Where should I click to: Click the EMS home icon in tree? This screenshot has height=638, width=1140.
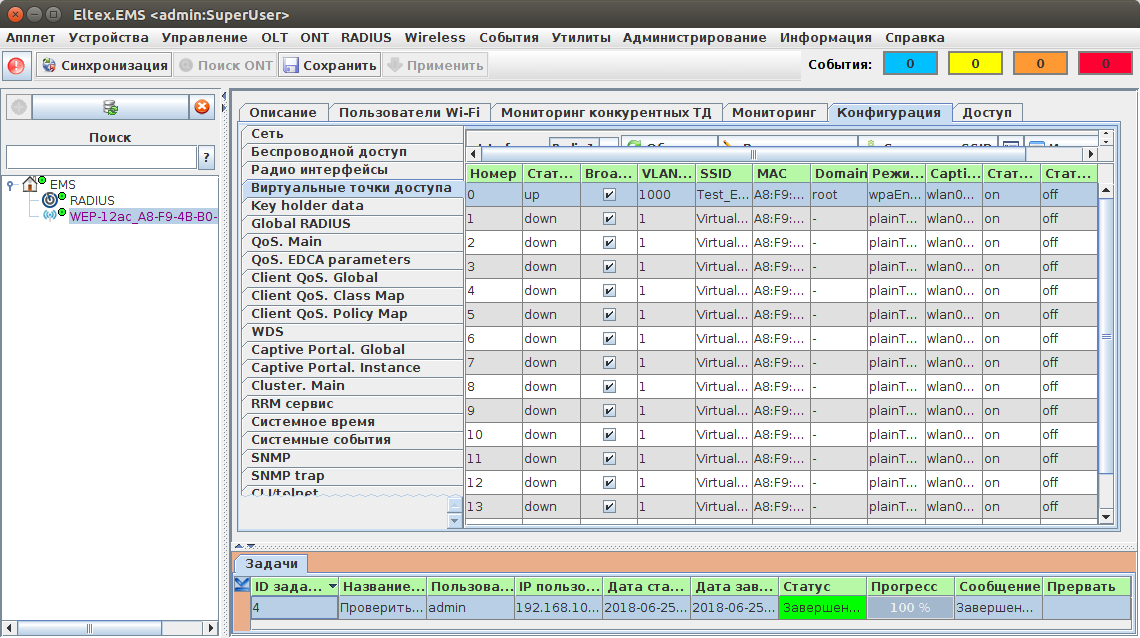30,184
